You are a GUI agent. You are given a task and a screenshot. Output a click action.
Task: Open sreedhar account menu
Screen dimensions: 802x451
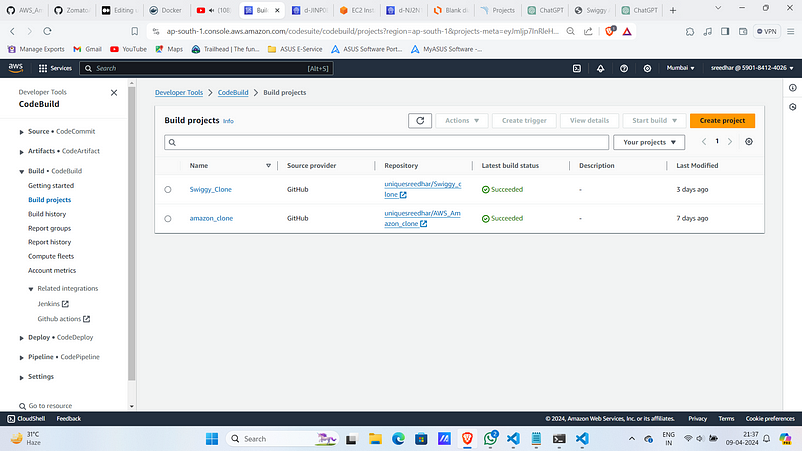tap(752, 68)
